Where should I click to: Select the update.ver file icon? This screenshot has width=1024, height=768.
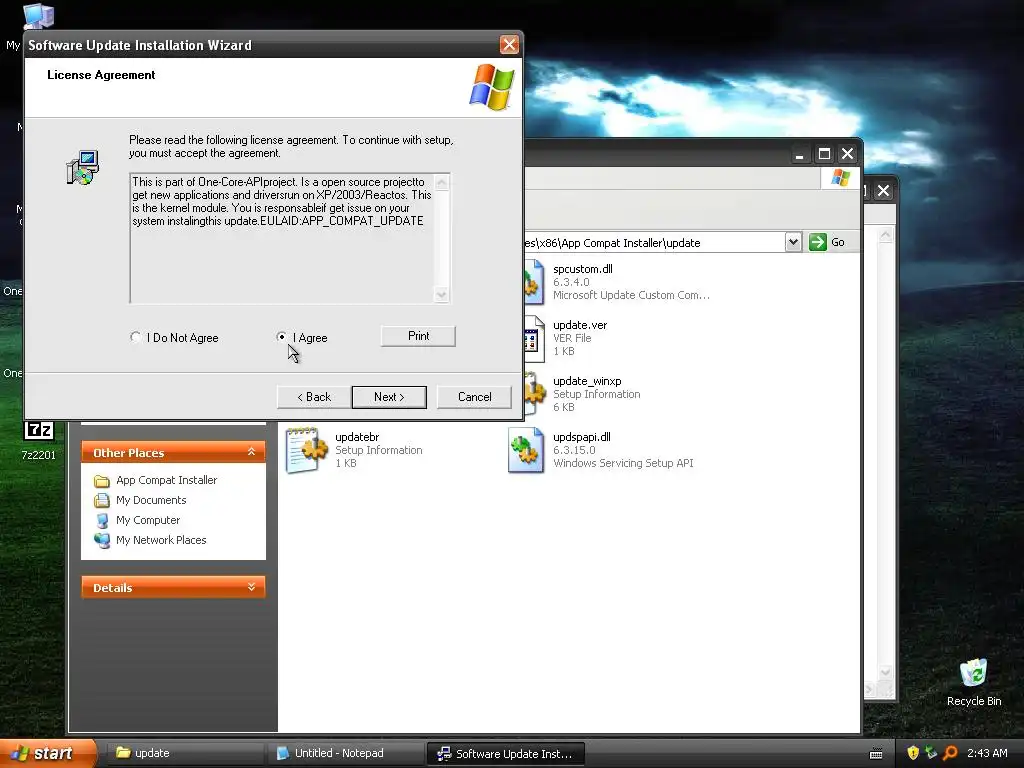[x=533, y=338]
